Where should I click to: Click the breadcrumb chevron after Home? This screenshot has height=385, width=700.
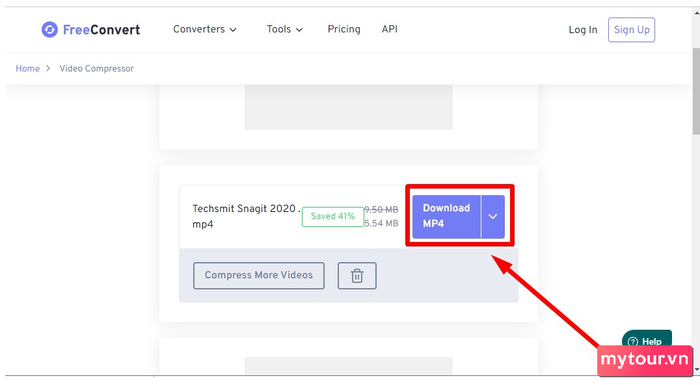[48, 68]
